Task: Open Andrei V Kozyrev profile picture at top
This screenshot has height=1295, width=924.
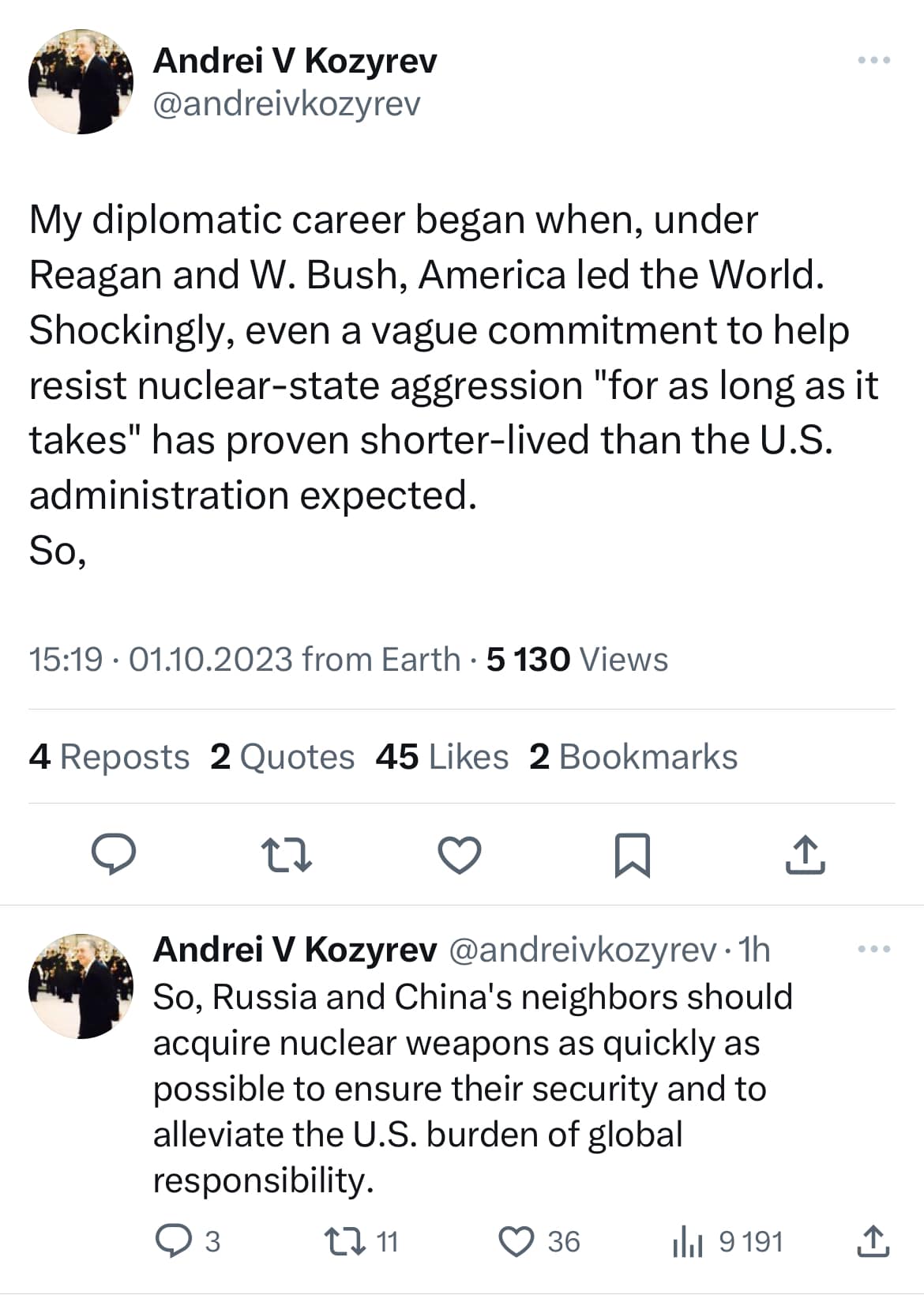Action: coord(81,81)
